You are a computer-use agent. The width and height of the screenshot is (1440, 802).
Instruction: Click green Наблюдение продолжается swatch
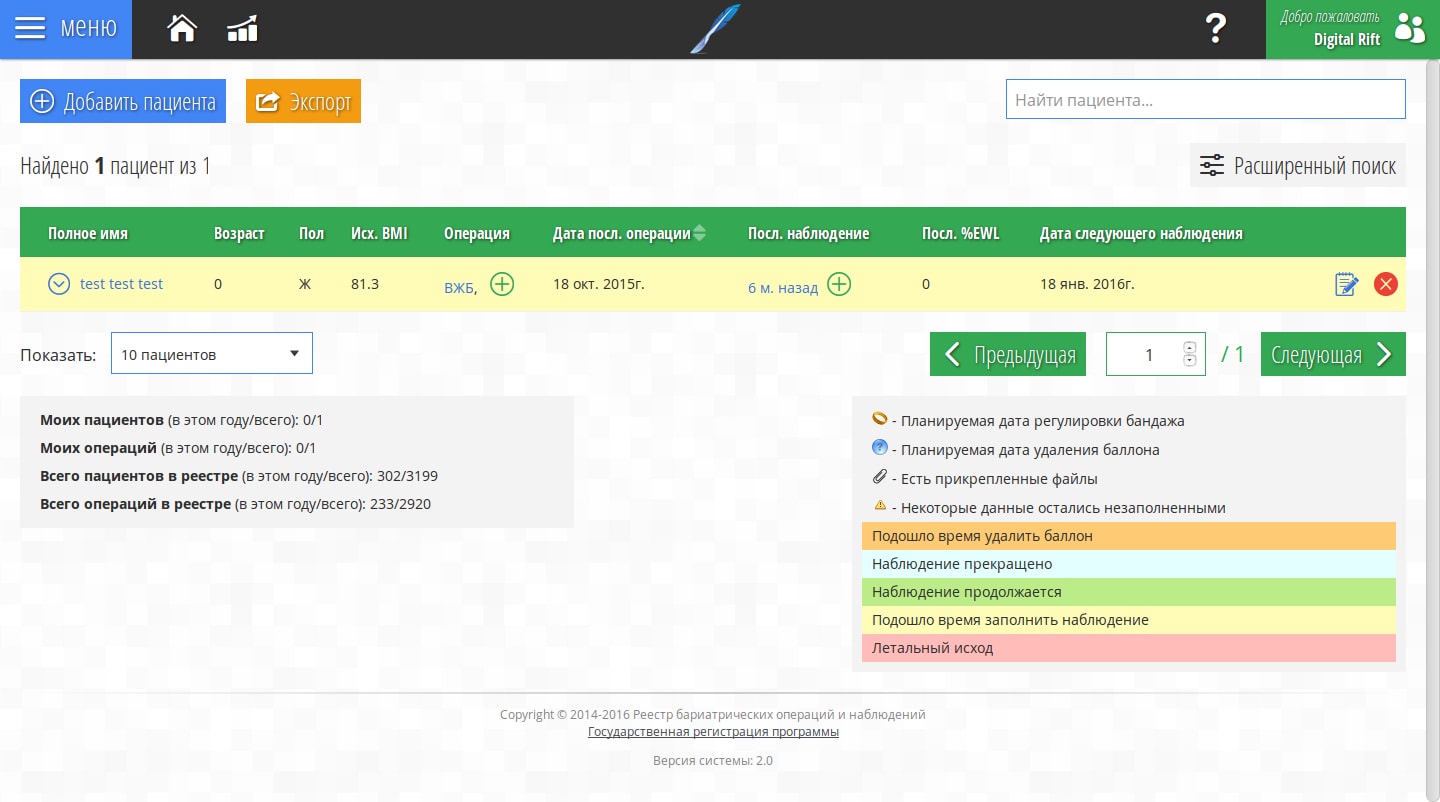click(x=1129, y=592)
